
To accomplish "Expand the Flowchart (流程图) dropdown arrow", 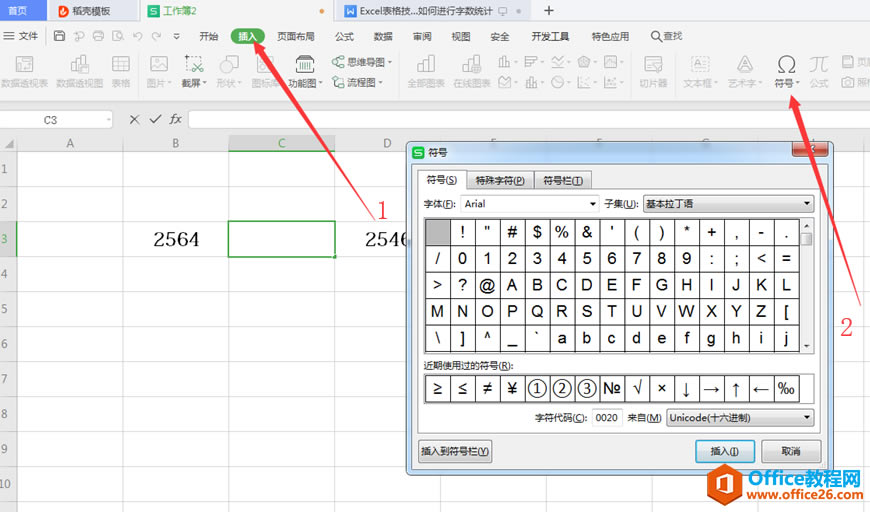I will point(381,83).
